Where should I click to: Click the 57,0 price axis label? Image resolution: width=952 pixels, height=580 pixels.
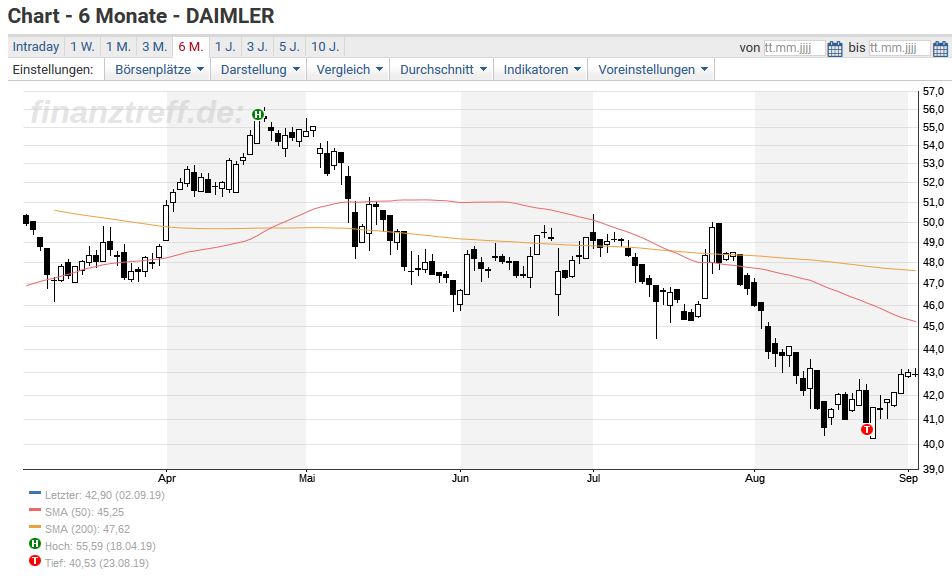click(934, 91)
